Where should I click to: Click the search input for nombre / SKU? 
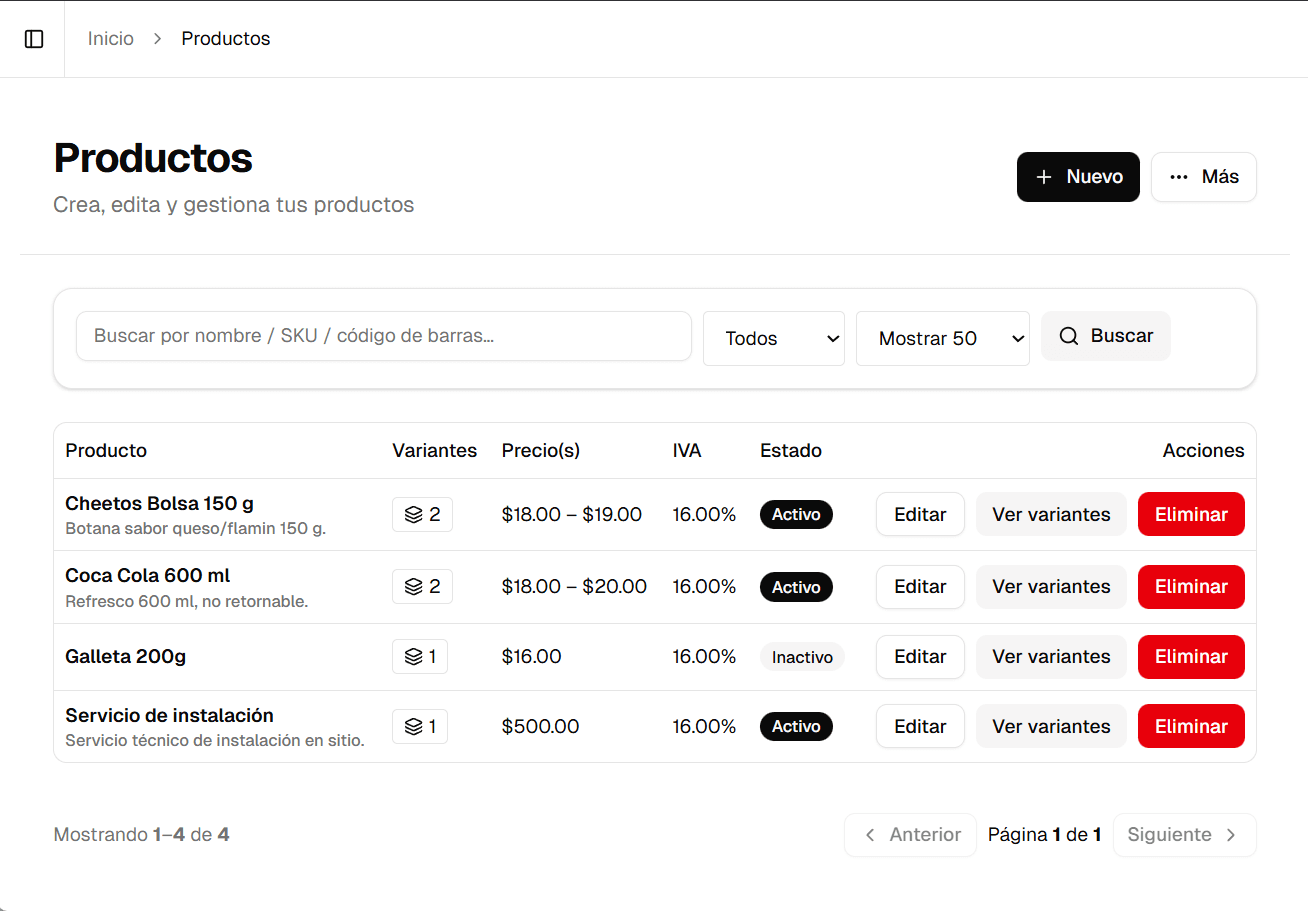click(384, 336)
